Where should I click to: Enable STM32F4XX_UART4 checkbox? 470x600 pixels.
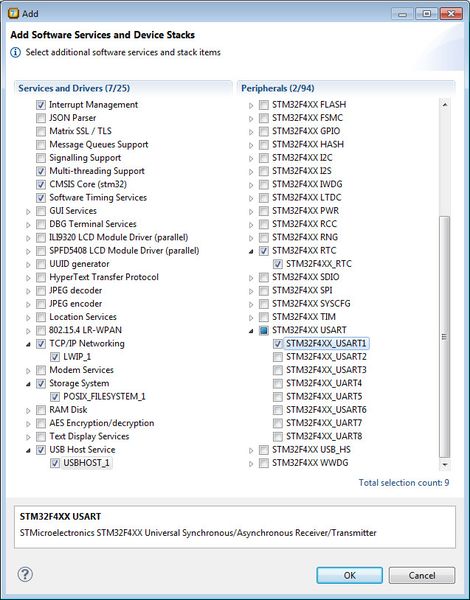point(278,383)
